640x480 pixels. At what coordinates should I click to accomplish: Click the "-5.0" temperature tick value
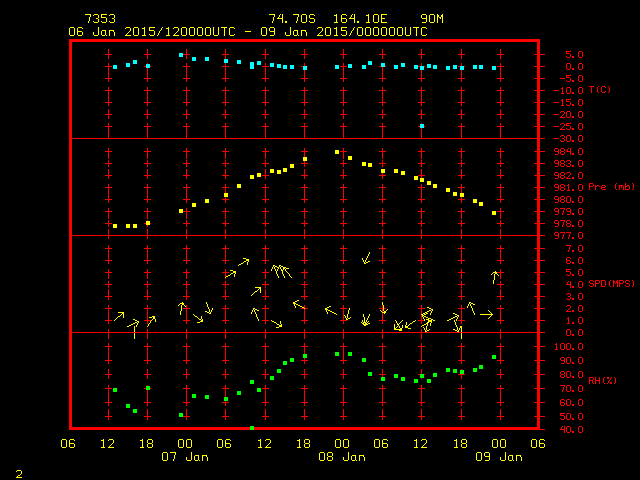(x=571, y=78)
